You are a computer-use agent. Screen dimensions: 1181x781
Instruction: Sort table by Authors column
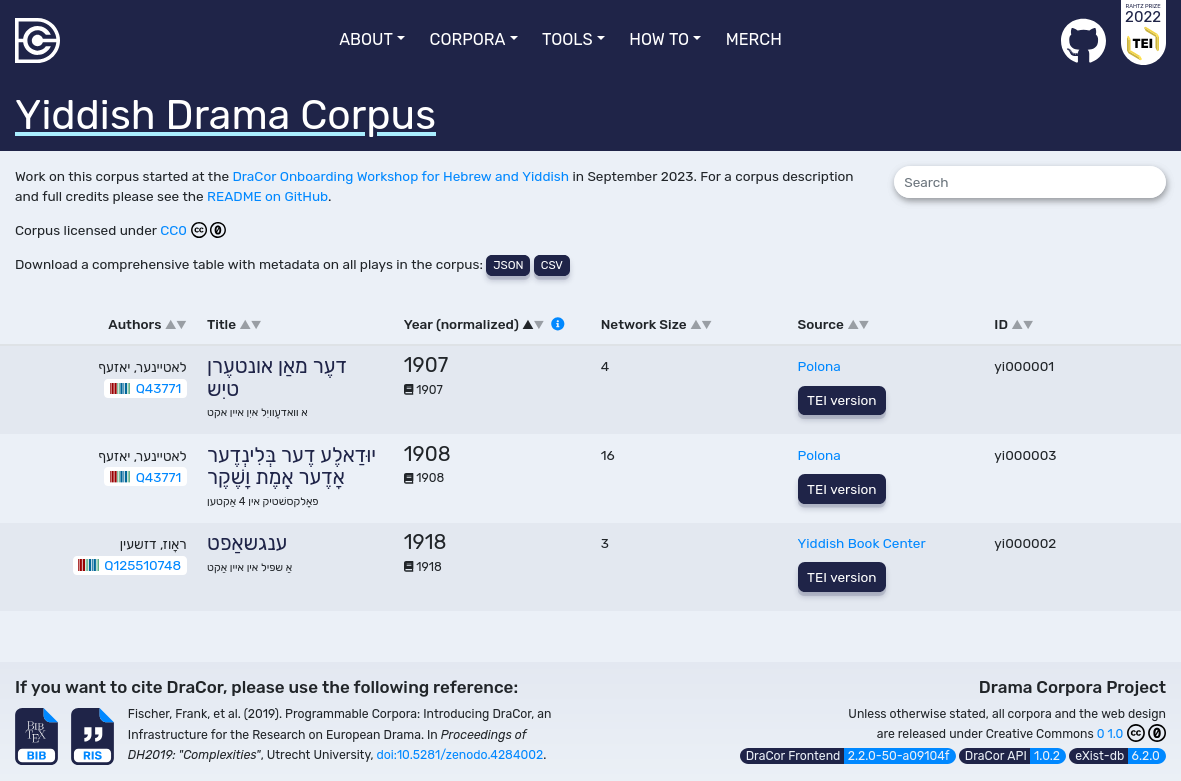coord(147,325)
